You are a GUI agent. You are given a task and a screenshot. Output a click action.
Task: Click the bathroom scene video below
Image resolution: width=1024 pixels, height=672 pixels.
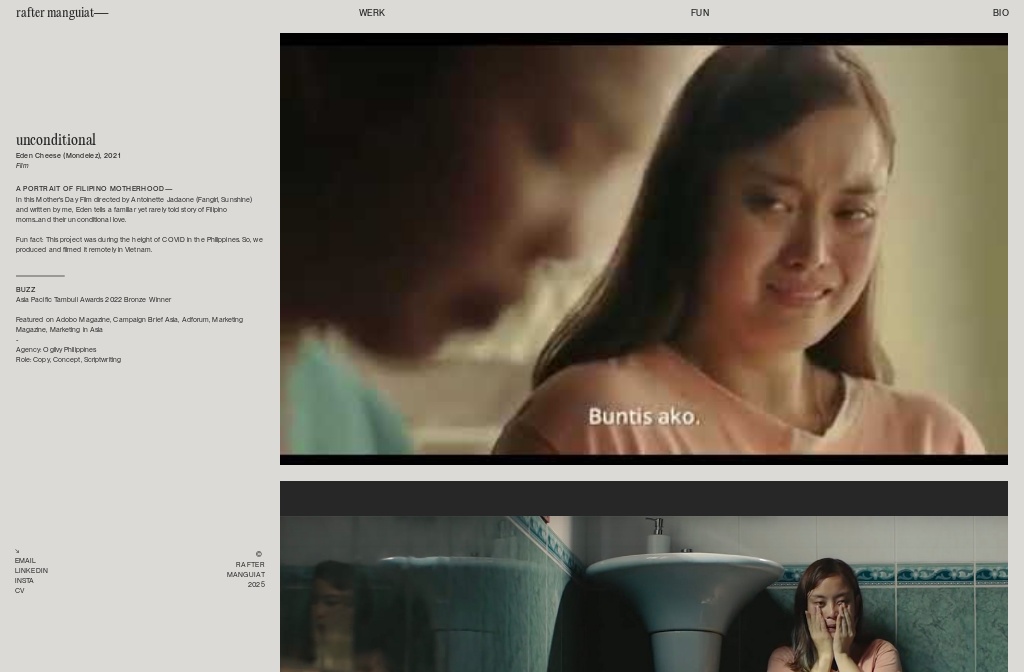coord(643,593)
